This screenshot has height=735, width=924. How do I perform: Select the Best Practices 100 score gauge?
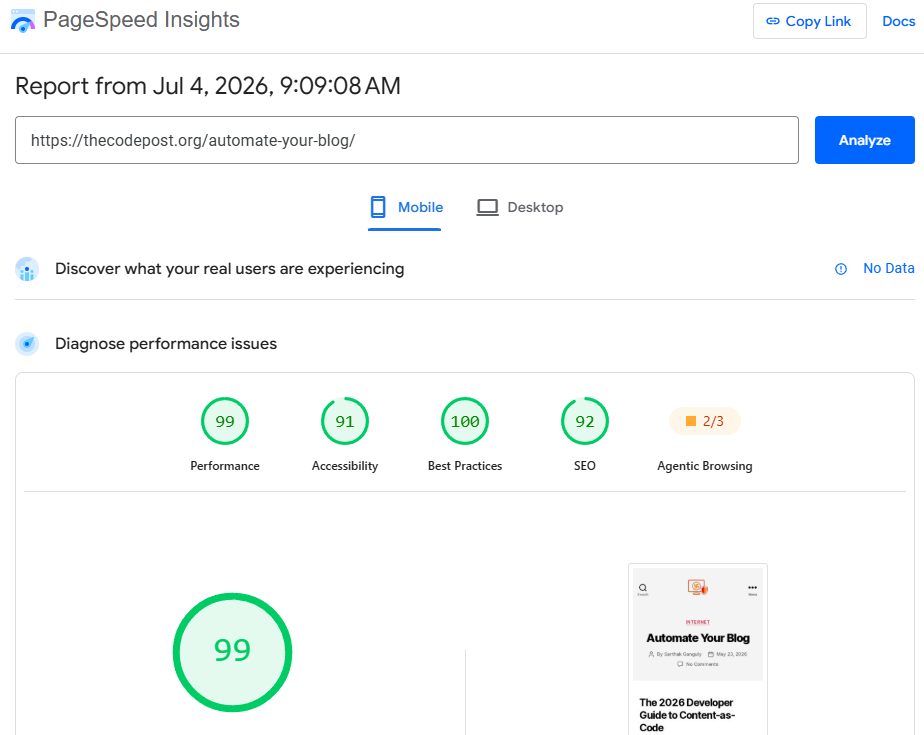click(x=465, y=421)
